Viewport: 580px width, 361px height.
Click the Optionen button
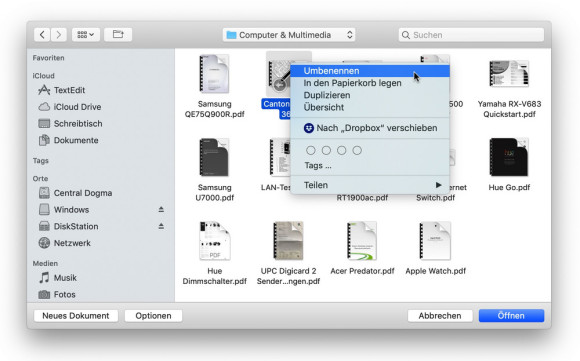click(153, 316)
